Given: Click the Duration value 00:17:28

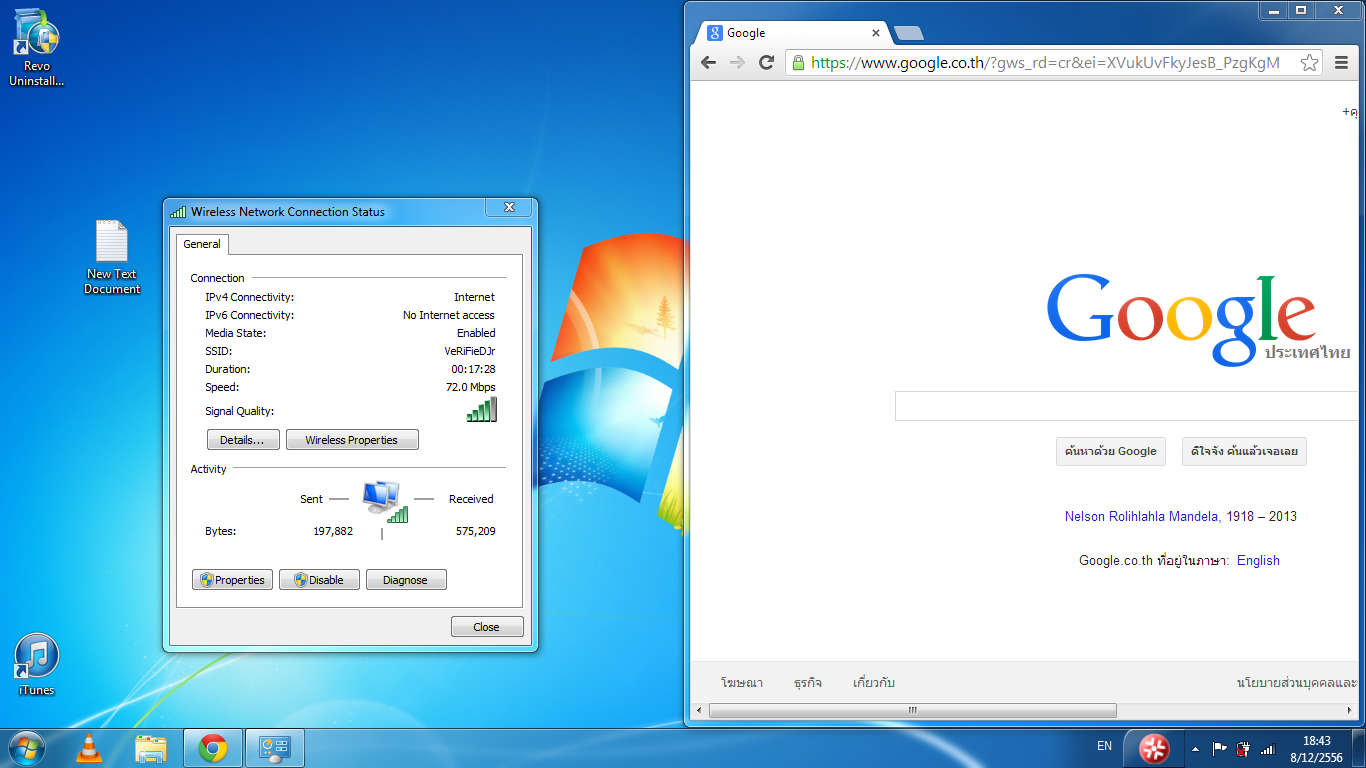Looking at the screenshot, I should [473, 369].
